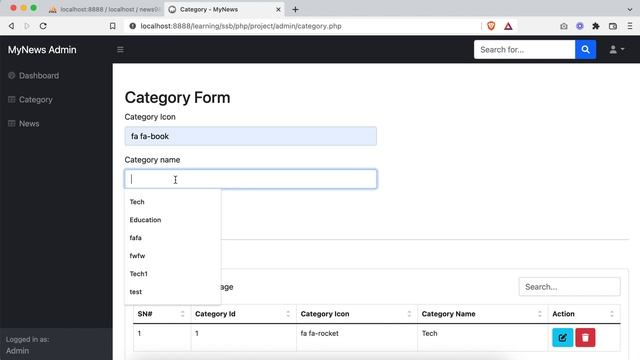This screenshot has width=640, height=360.
Task: Sort table by SN# column
Action: pos(162,314)
